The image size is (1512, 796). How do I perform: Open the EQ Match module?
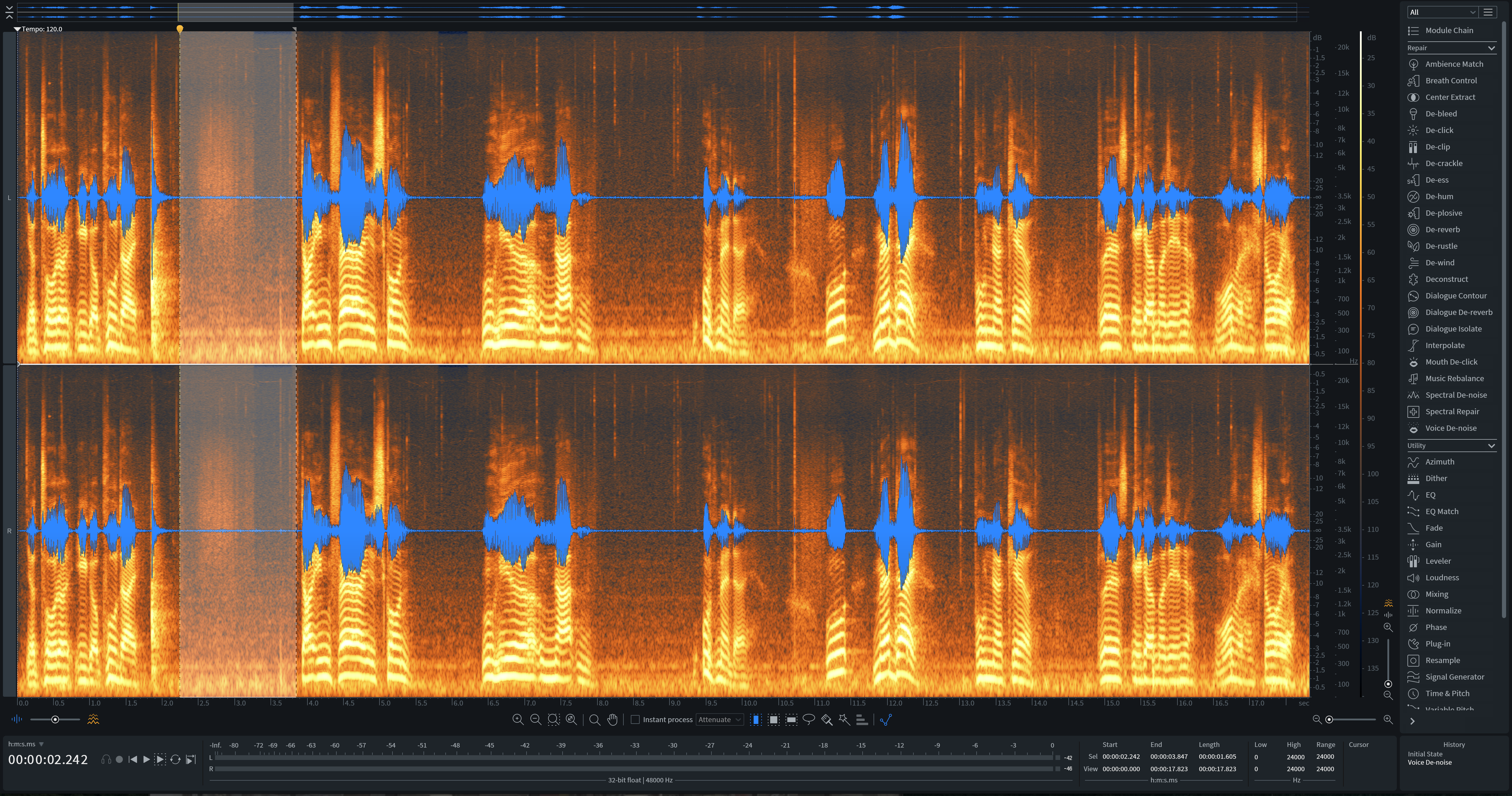[x=1451, y=511]
